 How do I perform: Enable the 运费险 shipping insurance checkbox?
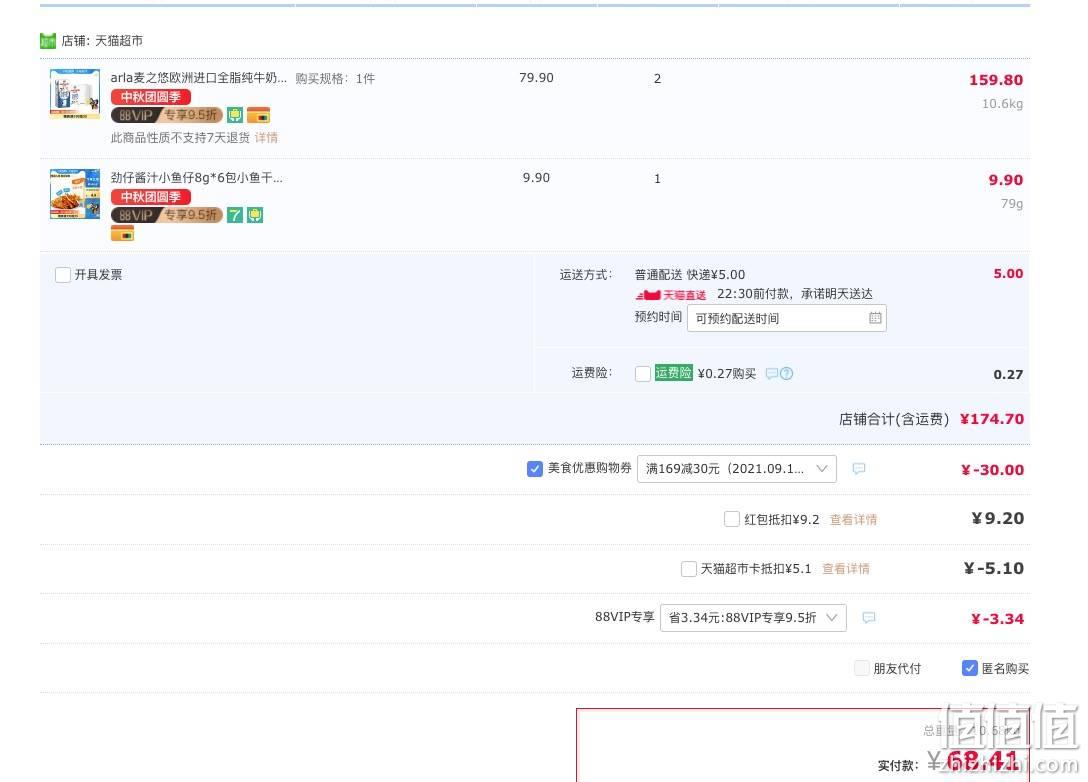click(x=643, y=374)
